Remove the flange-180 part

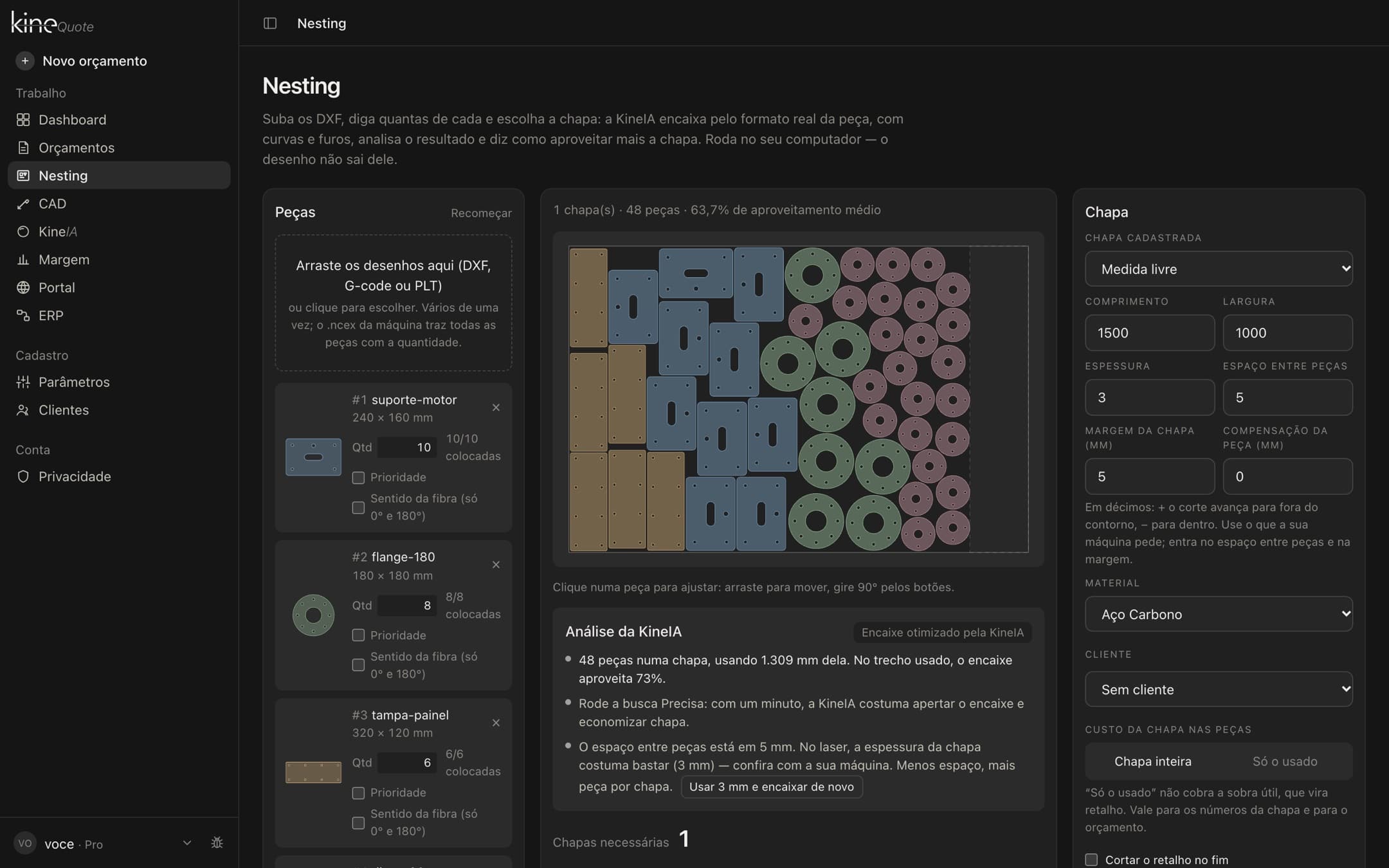pyautogui.click(x=496, y=565)
